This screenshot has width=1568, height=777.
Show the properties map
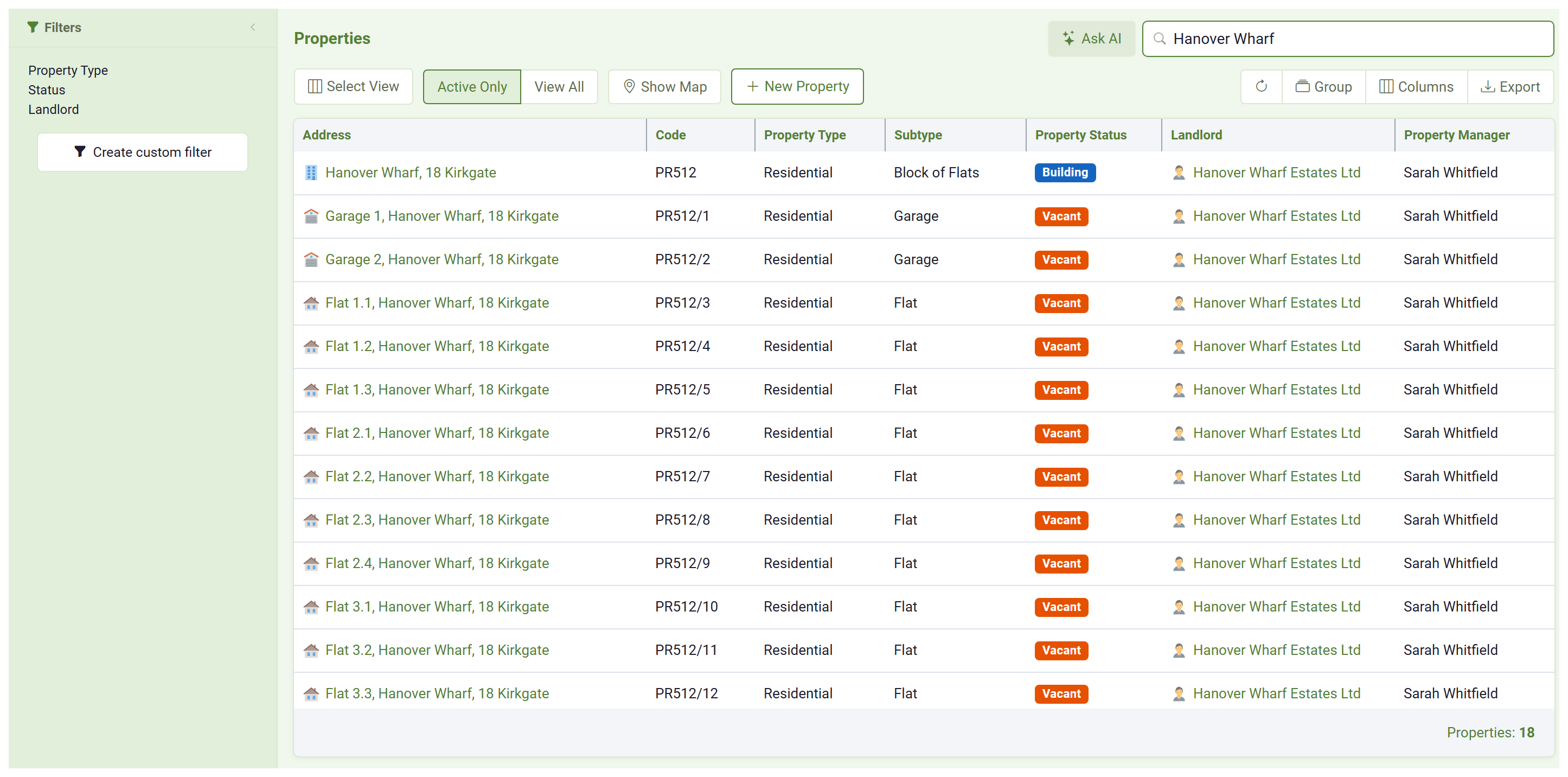pos(665,86)
